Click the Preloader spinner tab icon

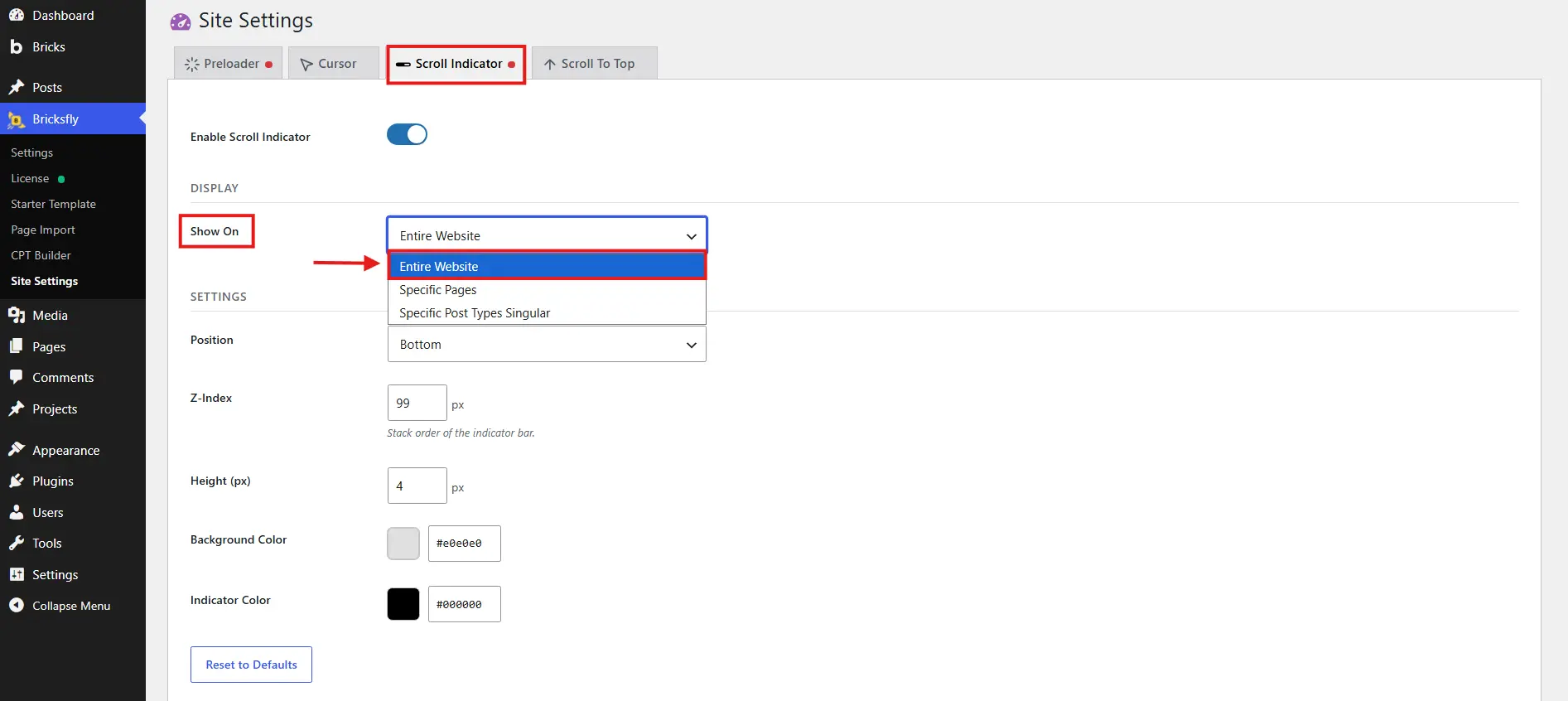click(192, 64)
